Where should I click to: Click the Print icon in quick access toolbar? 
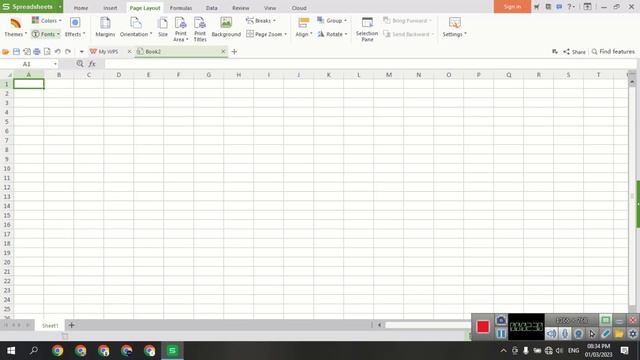click(37, 51)
